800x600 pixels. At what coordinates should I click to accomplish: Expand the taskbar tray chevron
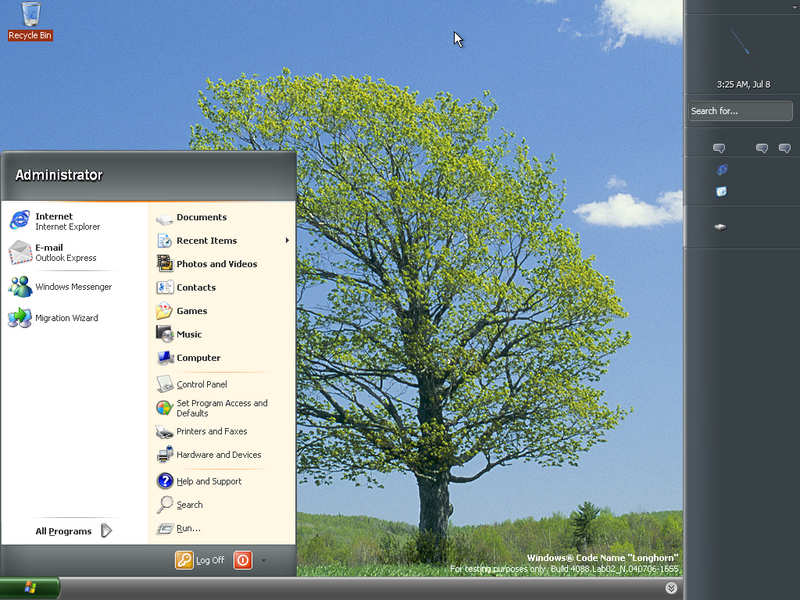click(671, 588)
